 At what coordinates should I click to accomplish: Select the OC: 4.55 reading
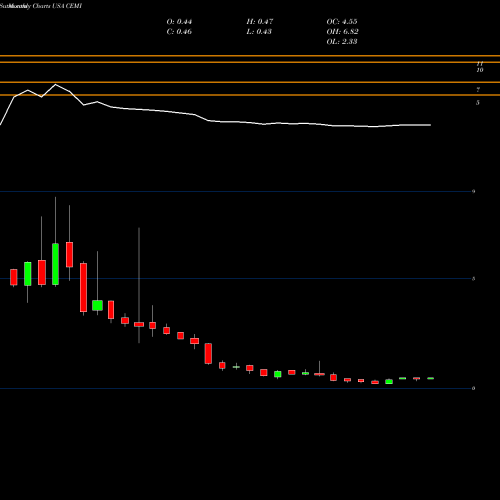(342, 22)
